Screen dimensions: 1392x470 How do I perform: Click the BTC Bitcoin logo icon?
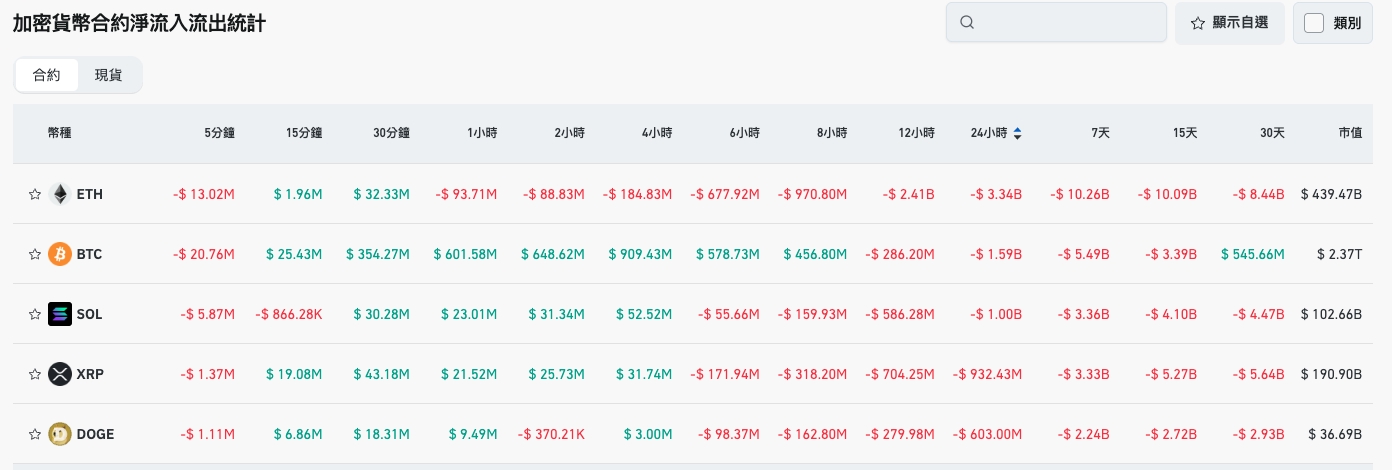[x=60, y=254]
